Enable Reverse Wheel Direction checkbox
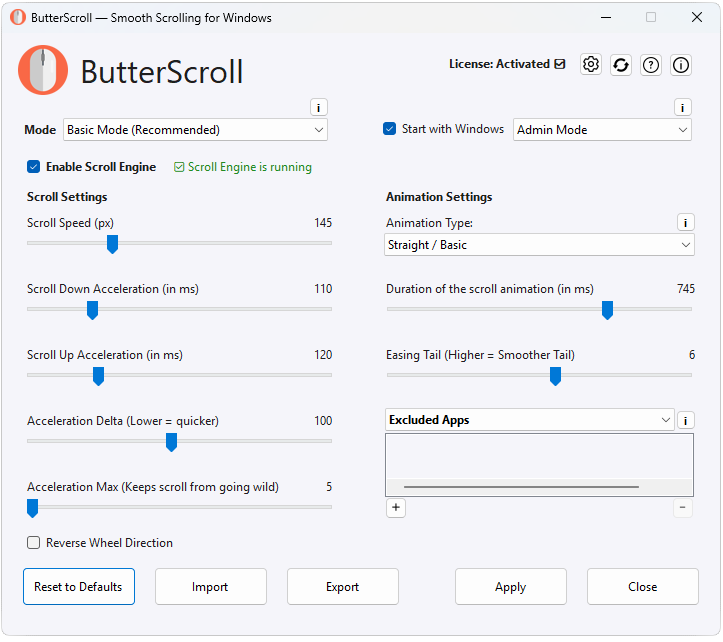Screen dimensions: 723x642 [x=34, y=543]
